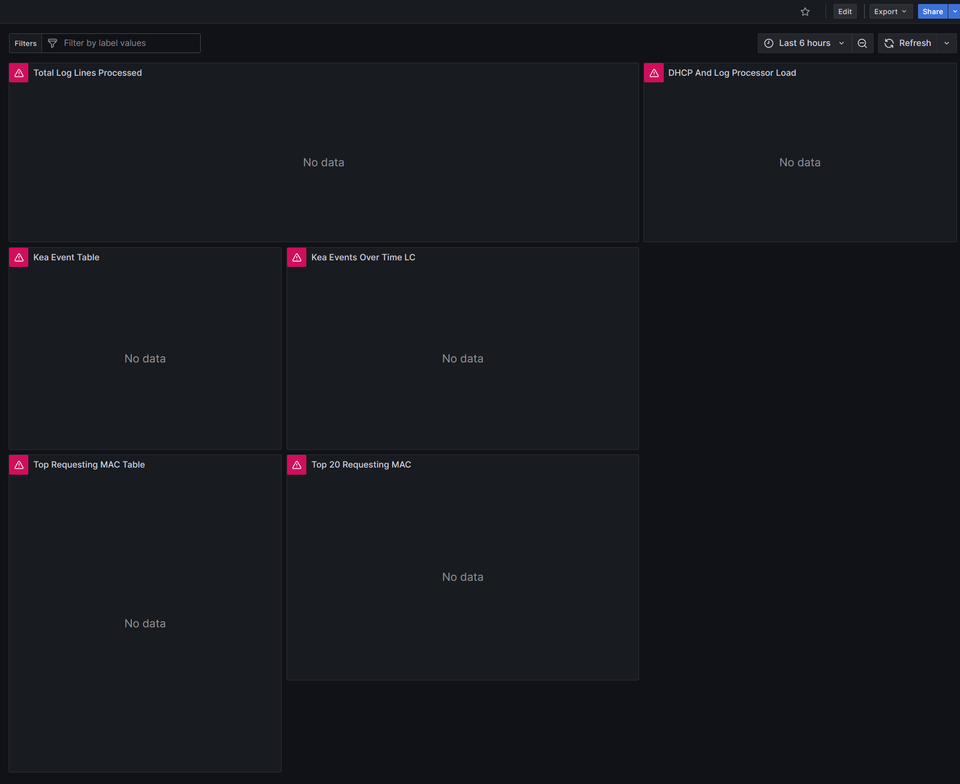960x784 pixels.
Task: Click No data in DHCP And Log Processor Load
Action: [800, 162]
